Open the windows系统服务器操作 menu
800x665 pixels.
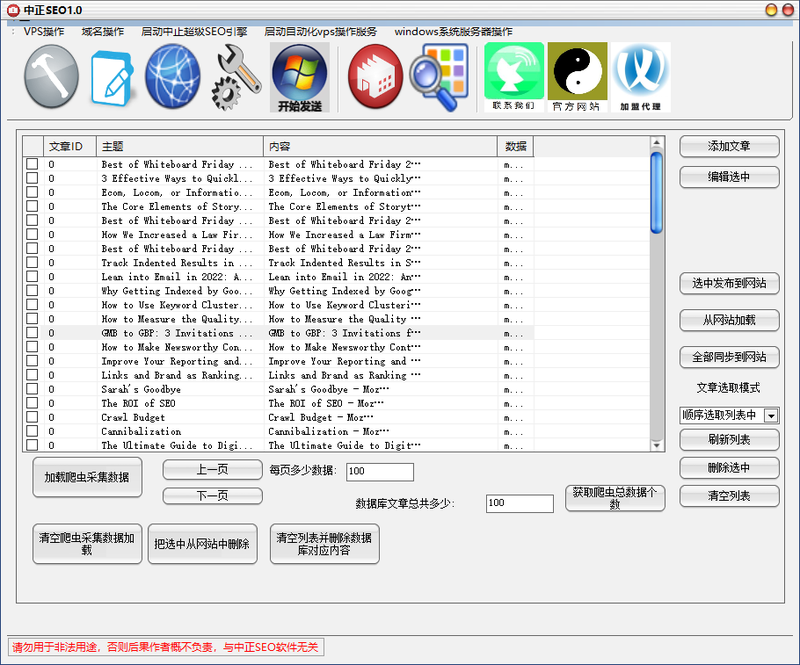tap(453, 32)
